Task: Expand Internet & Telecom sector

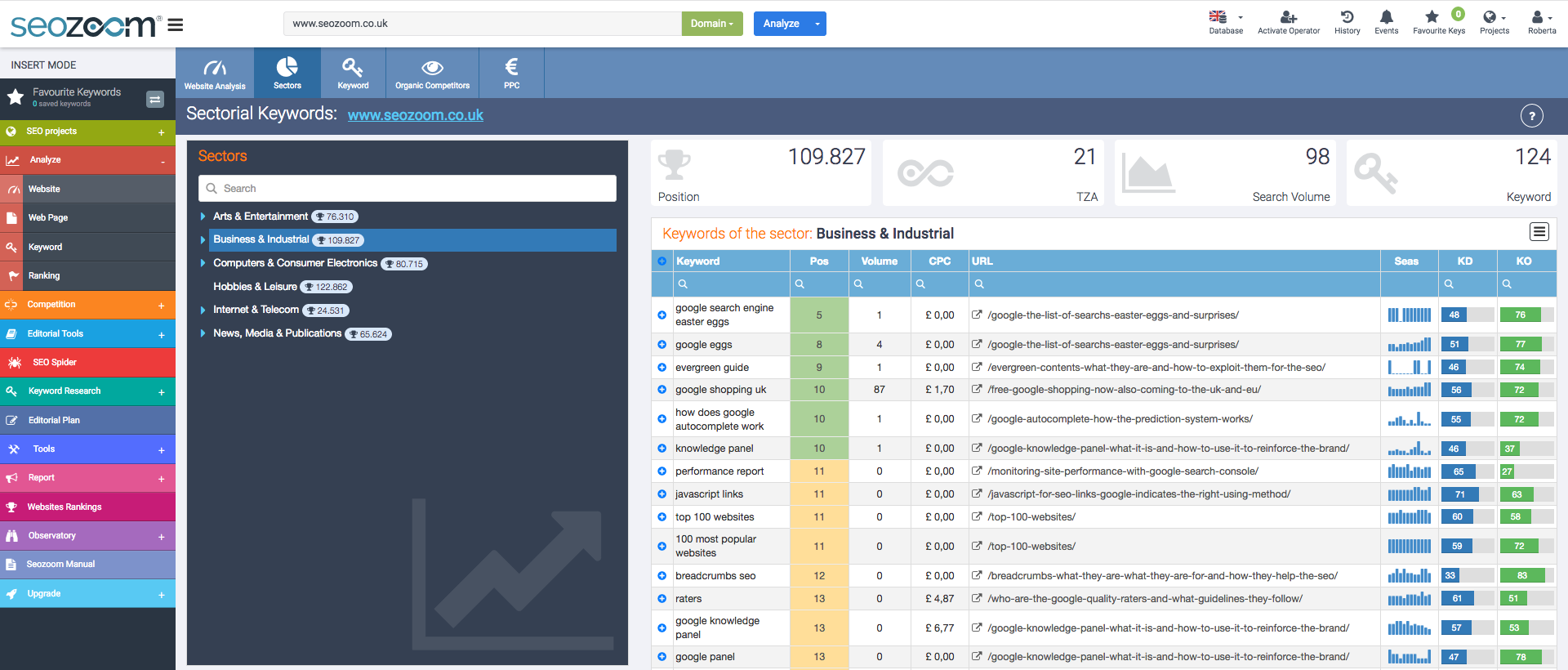Action: click(203, 310)
